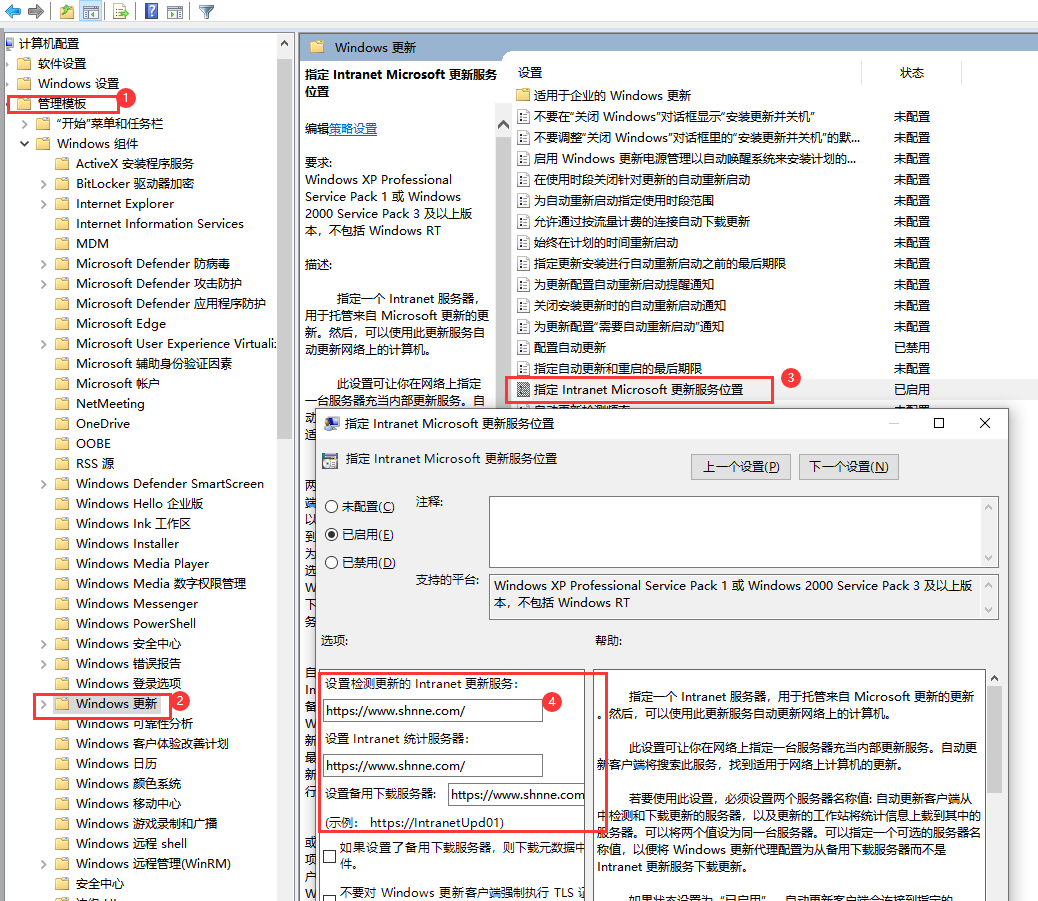Click the policy icon beside 为更新配置自动重新启动提醒通知
1038x901 pixels.
click(x=523, y=285)
